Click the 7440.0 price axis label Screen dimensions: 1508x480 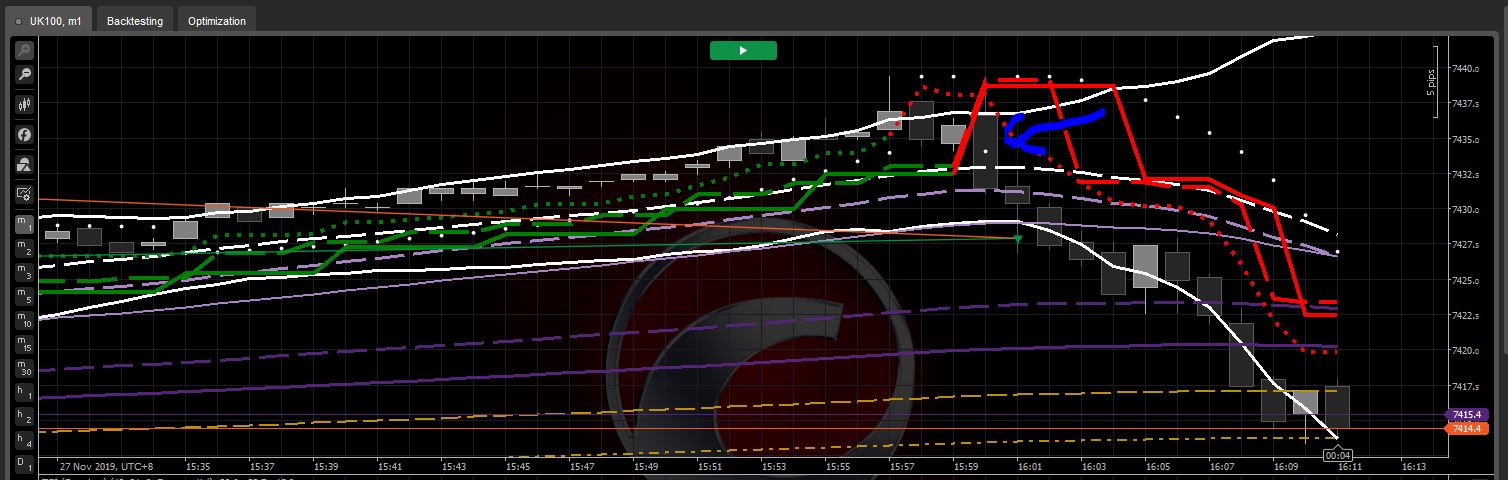click(1465, 69)
